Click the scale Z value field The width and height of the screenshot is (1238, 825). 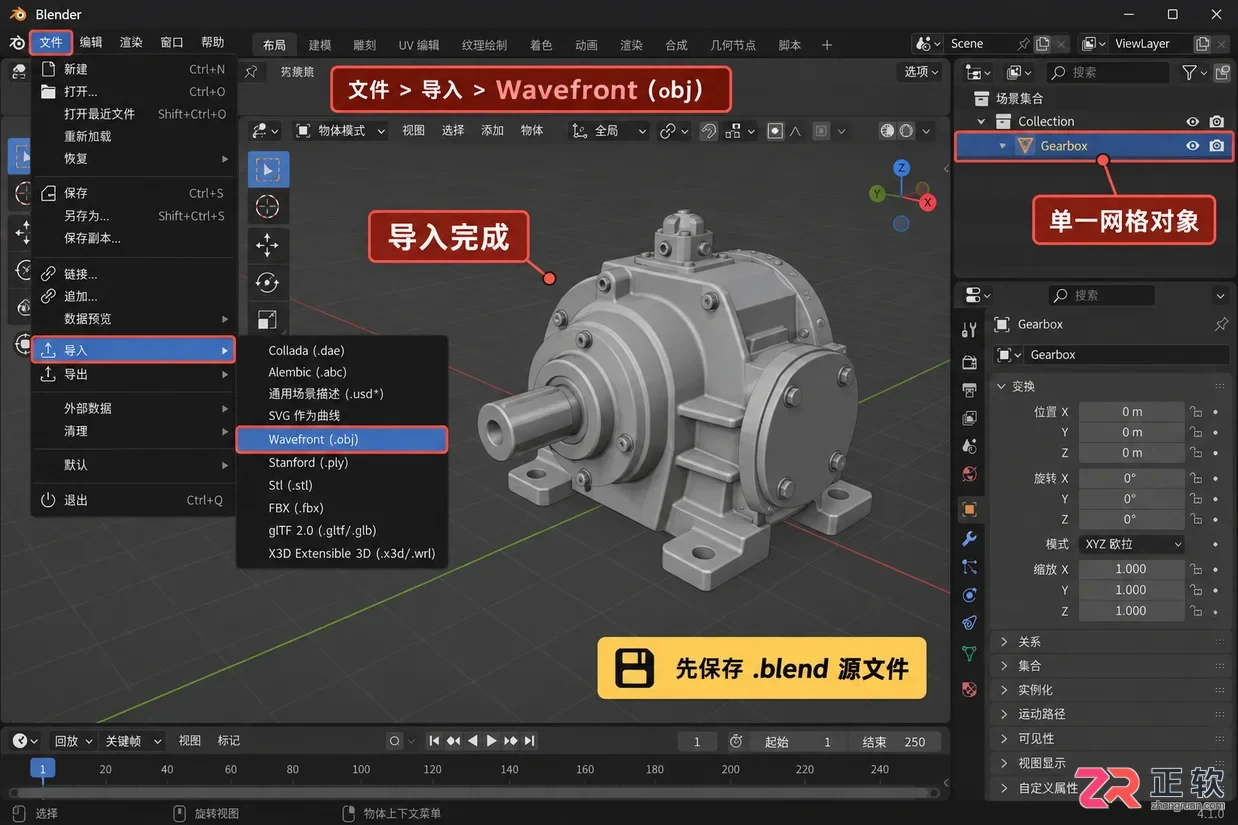point(1131,611)
